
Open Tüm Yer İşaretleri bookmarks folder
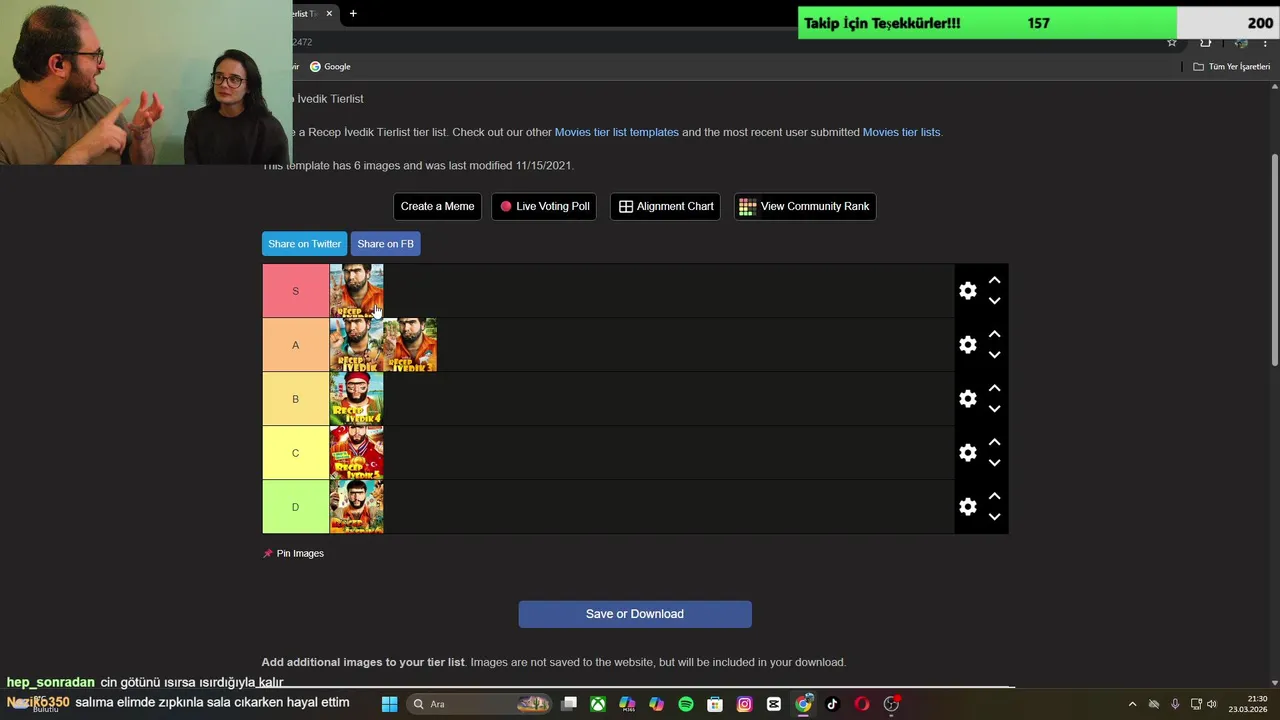[1231, 67]
